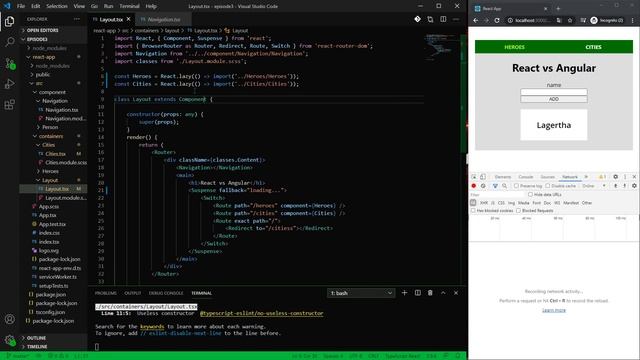The height and width of the screenshot is (360, 640).
Task: Collapse the Navigation folder
Action: point(55,101)
